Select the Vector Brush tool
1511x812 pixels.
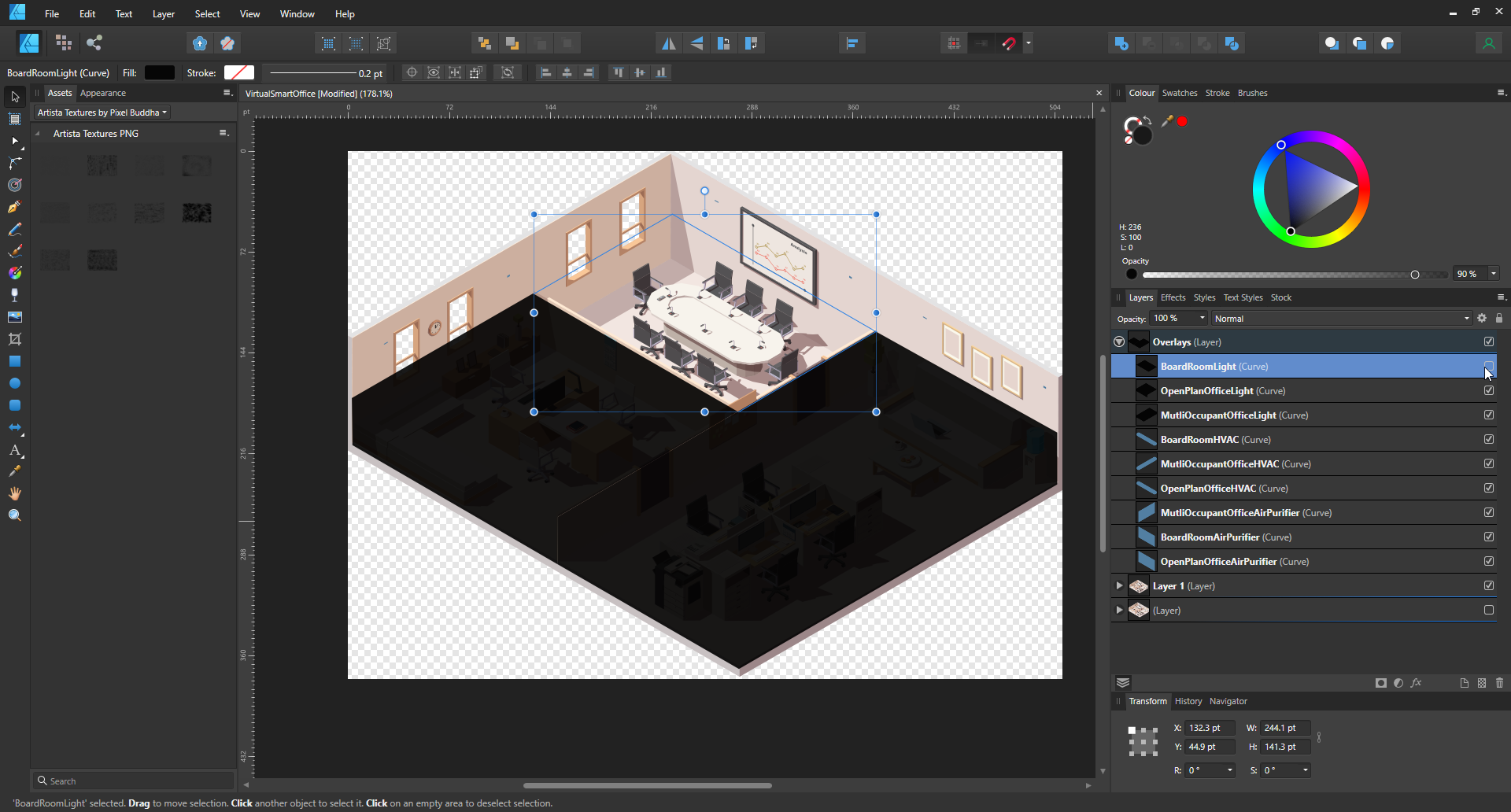coord(15,251)
